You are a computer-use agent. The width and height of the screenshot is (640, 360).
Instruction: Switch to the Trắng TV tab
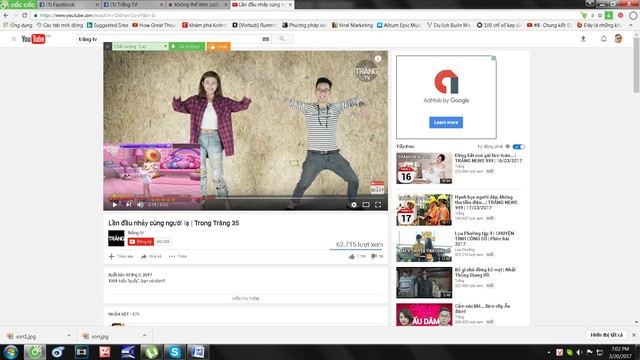(131, 4)
